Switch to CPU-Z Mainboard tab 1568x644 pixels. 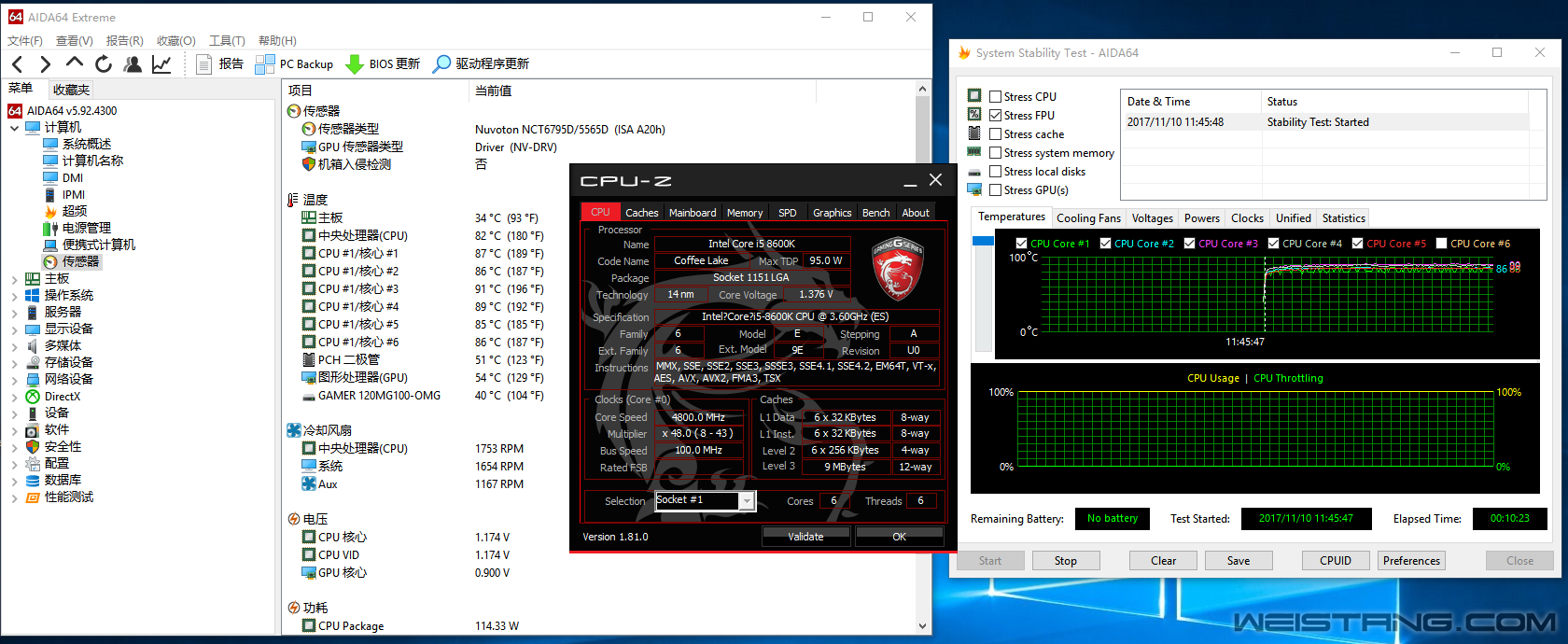coord(693,213)
